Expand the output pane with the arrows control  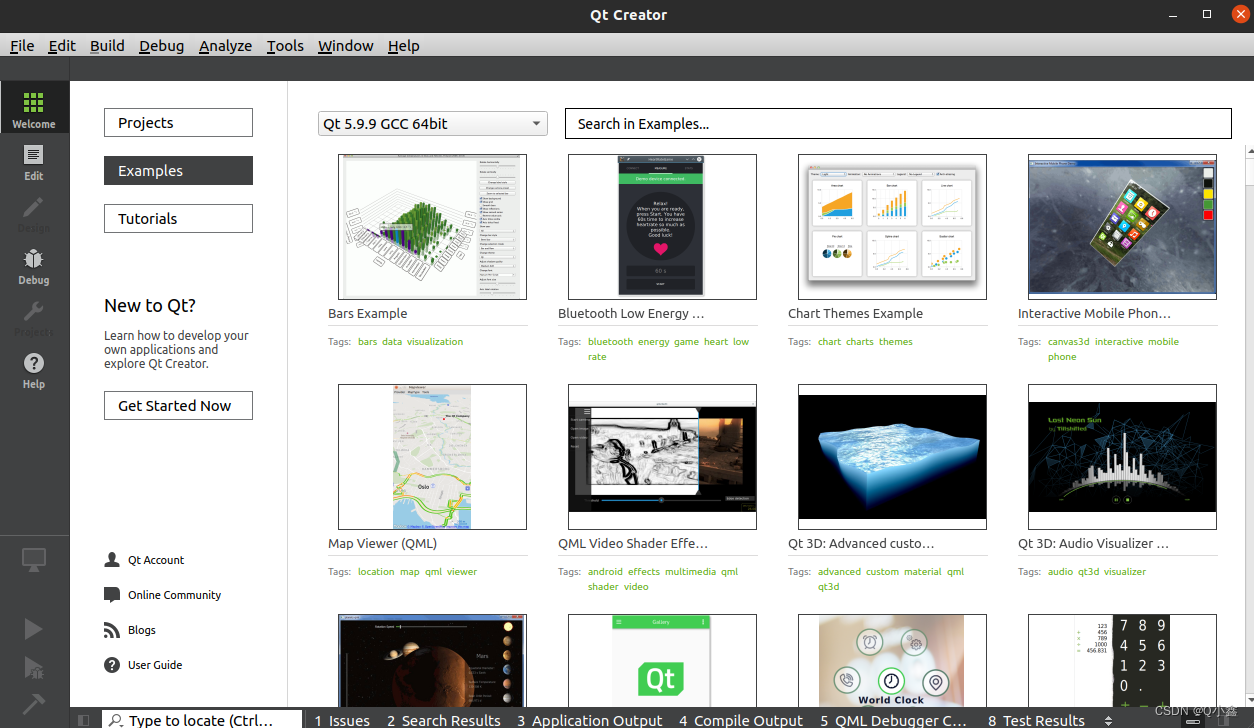[x=1108, y=719]
